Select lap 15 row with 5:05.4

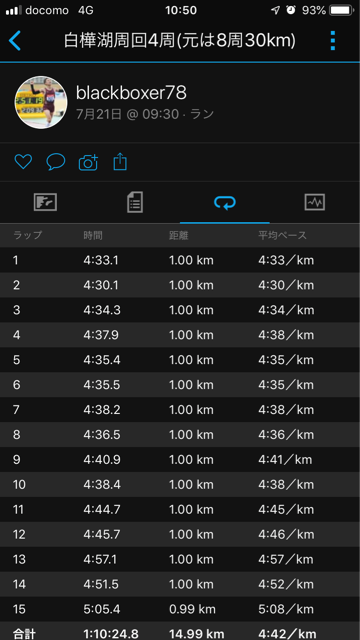tap(180, 609)
